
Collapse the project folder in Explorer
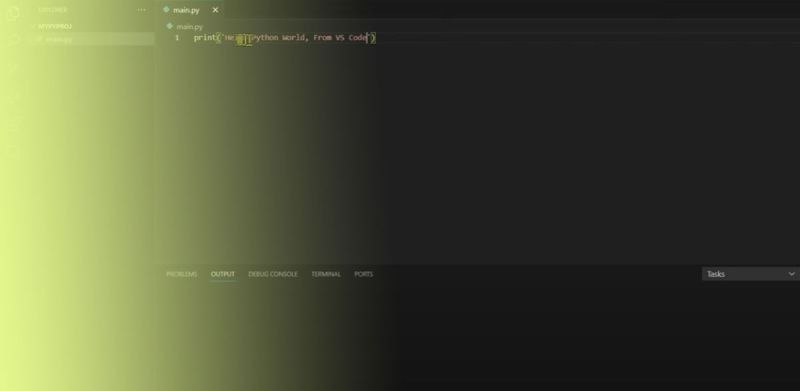[x=55, y=27]
